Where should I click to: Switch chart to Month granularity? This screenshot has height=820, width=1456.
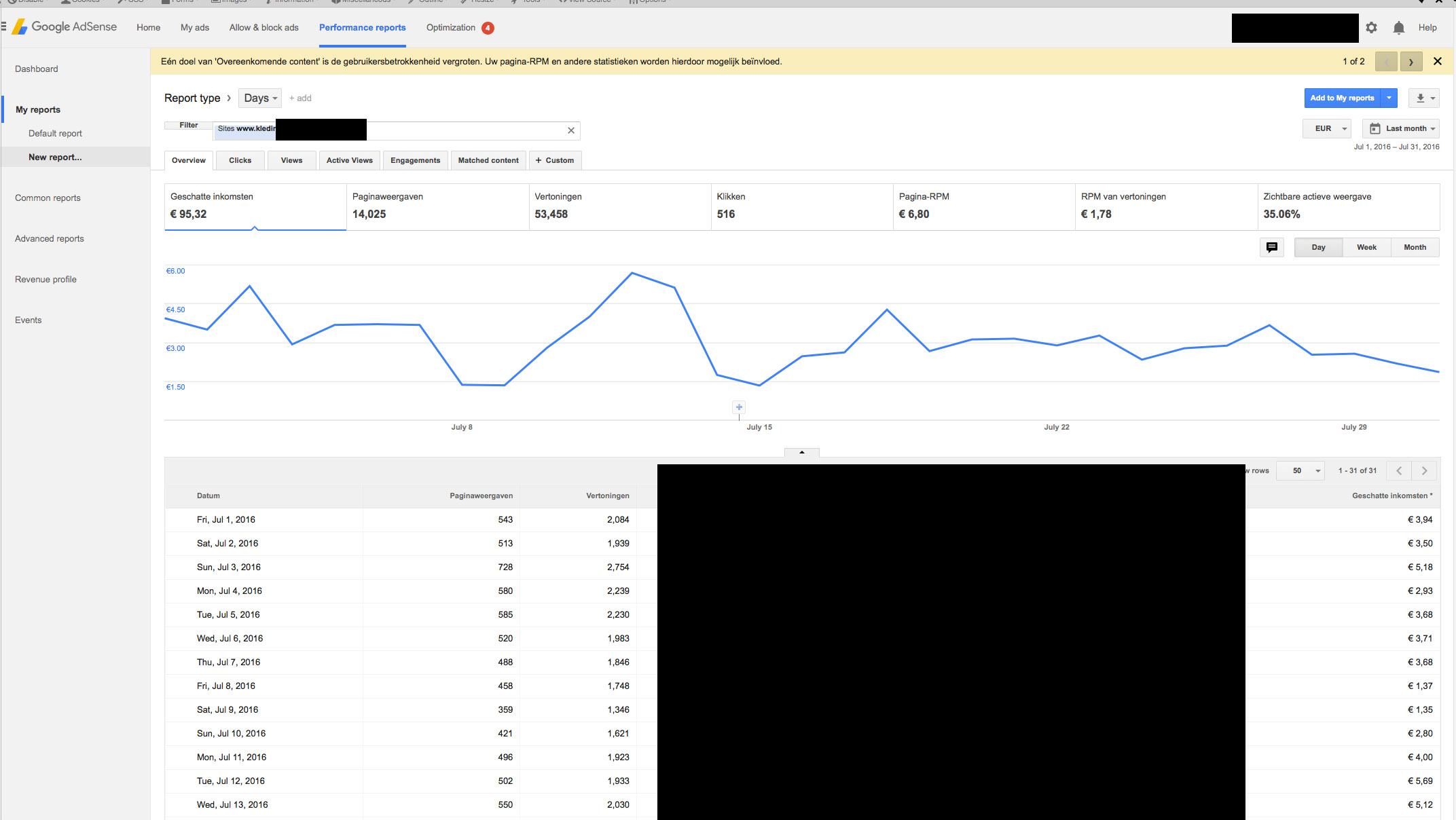[x=1415, y=247]
